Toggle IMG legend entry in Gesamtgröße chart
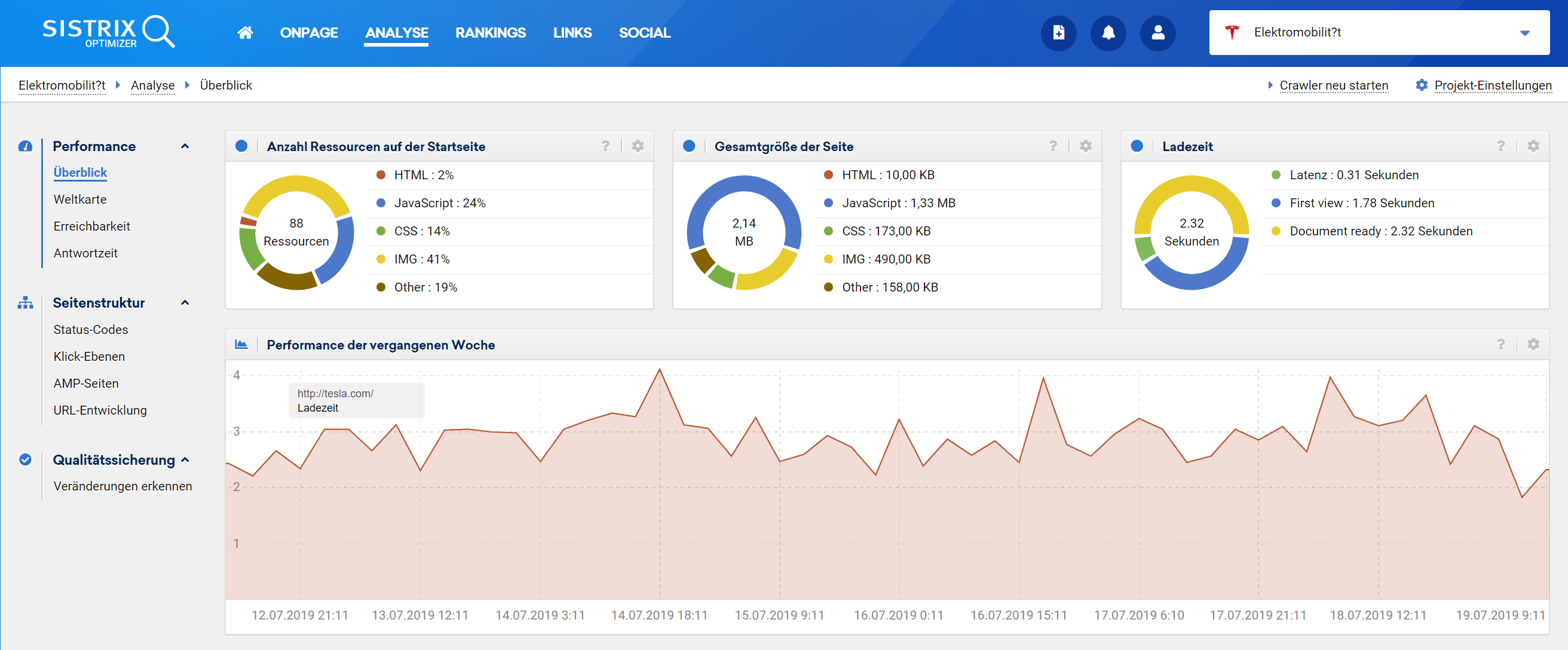This screenshot has height=650, width=1568. (886, 259)
